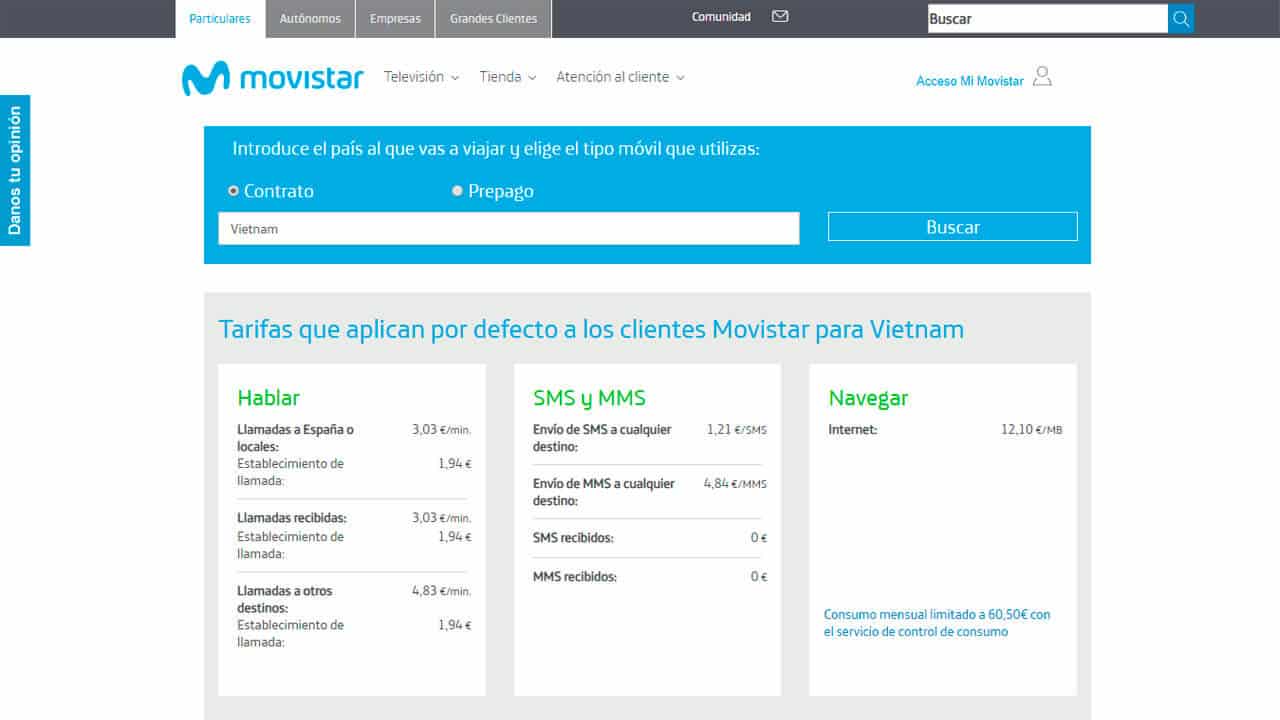Click the consumo mensual limitado link
This screenshot has width=1280, height=720.
pos(937,623)
